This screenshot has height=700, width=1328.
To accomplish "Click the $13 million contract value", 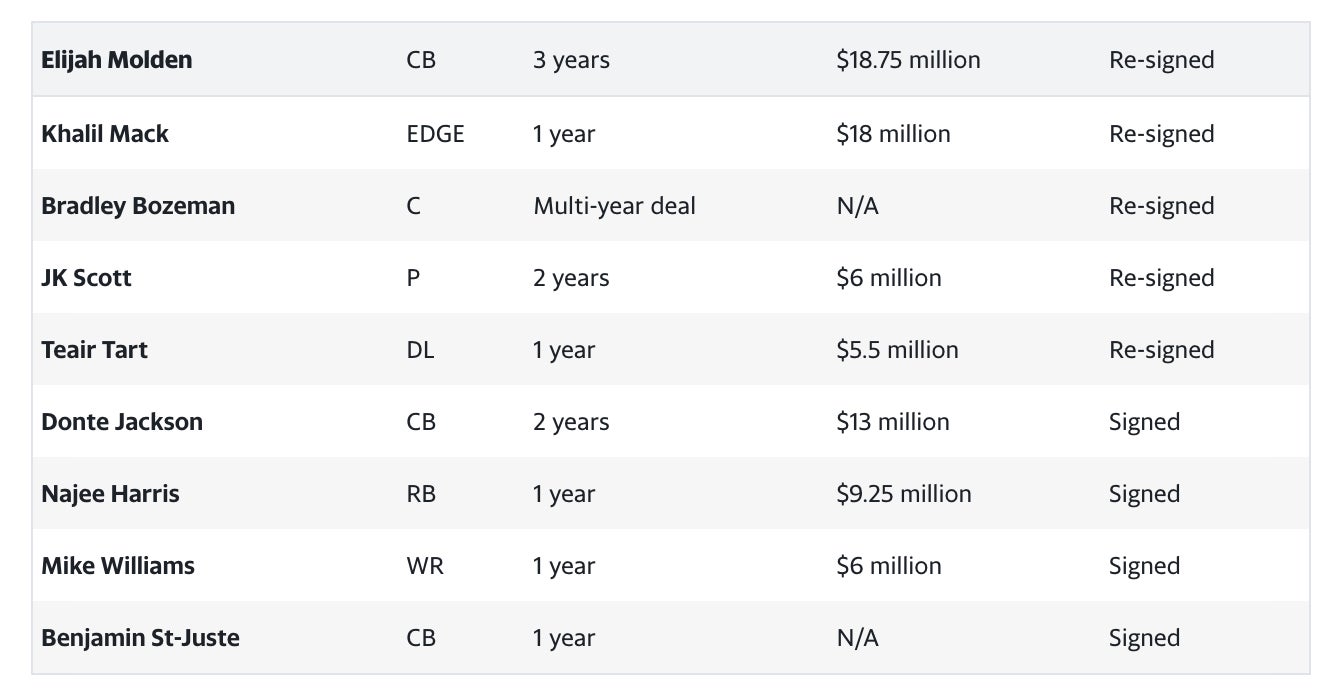I will point(893,422).
